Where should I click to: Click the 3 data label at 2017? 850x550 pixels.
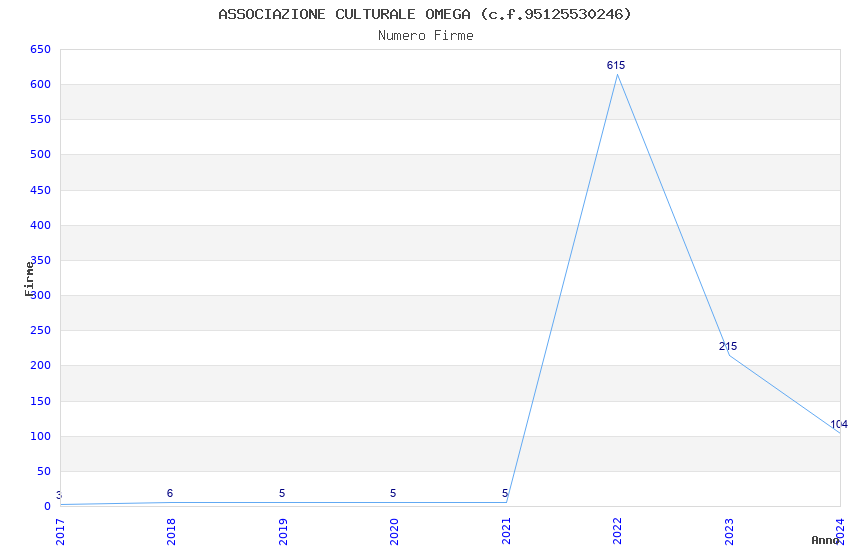click(59, 495)
